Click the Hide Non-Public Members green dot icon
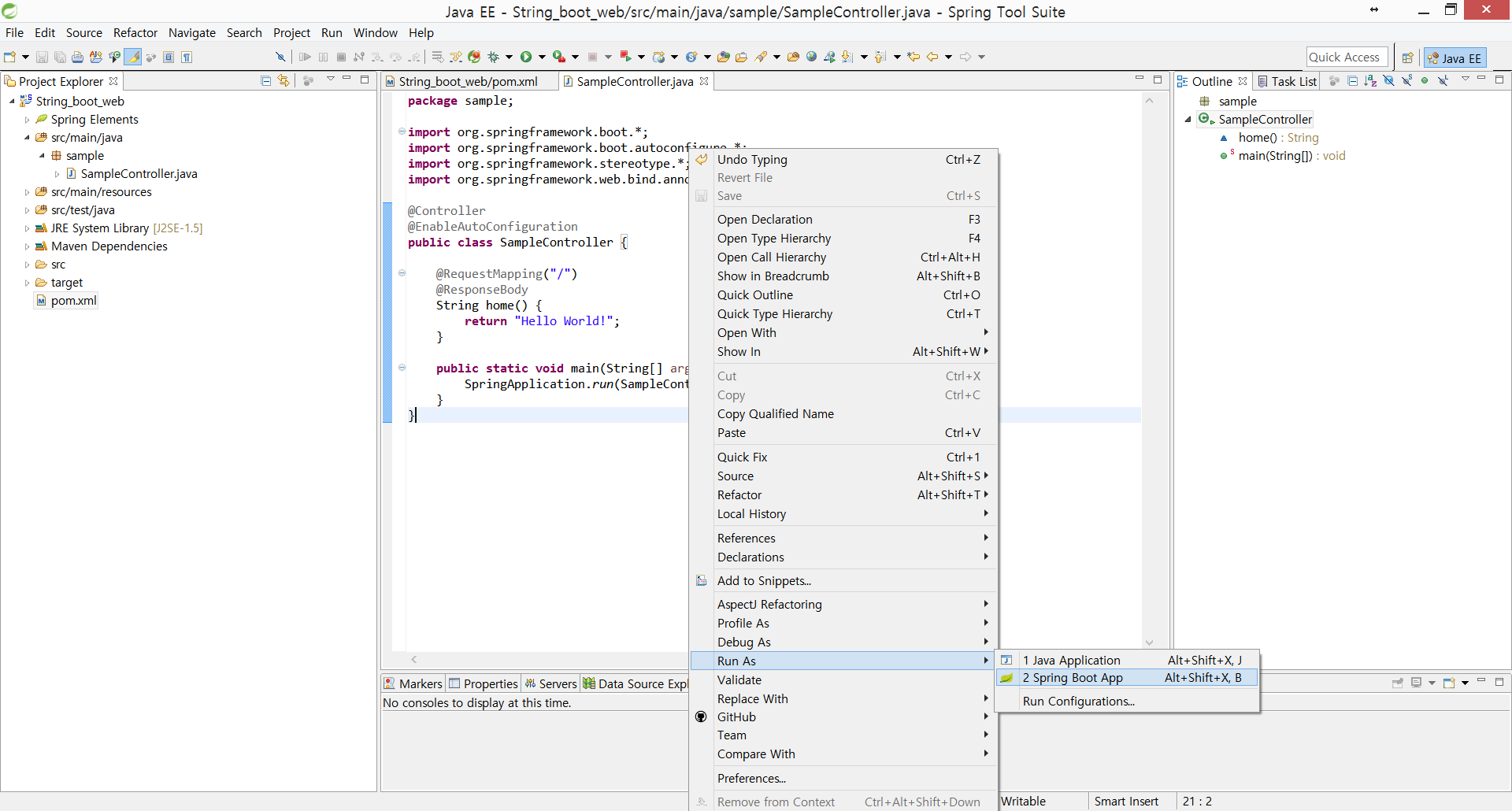Image resolution: width=1512 pixels, height=811 pixels. pos(1425,80)
